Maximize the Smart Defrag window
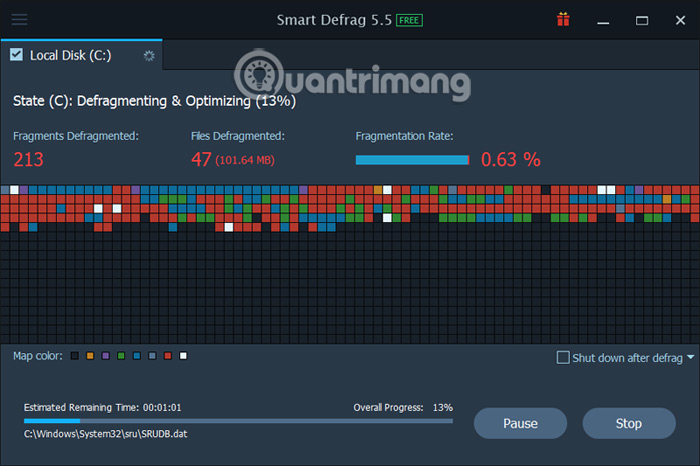Screen dimensions: 700x466 point(642,21)
